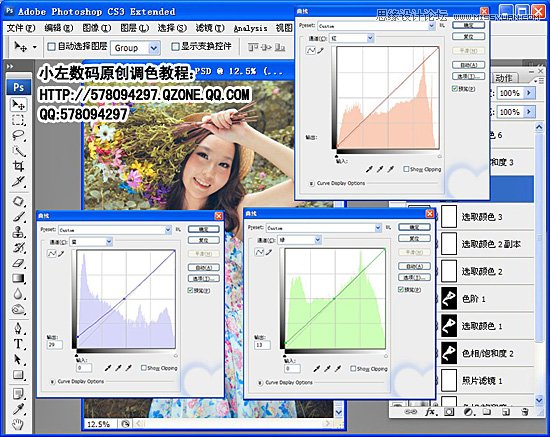The height and width of the screenshot is (437, 550).
Task: Toggle Show Clipping in blue channel Curves dialog
Action: tap(143, 368)
